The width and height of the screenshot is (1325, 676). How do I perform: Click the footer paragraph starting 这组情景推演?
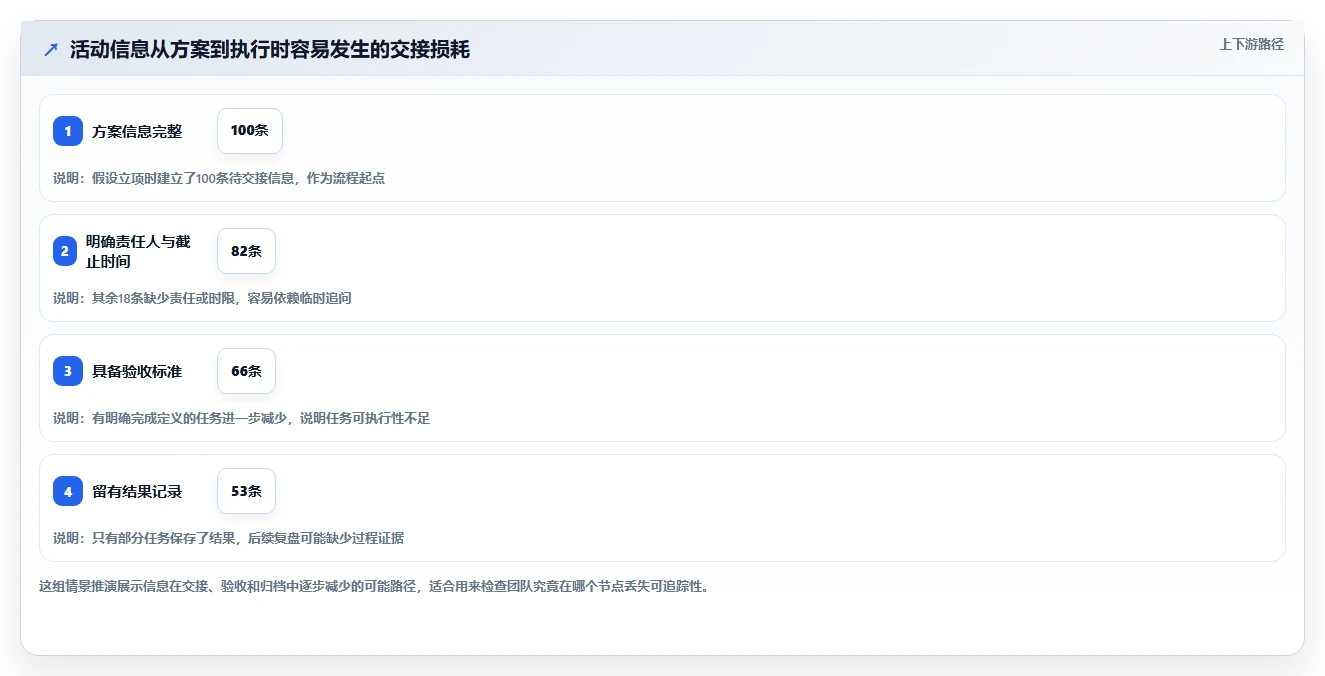(374, 586)
